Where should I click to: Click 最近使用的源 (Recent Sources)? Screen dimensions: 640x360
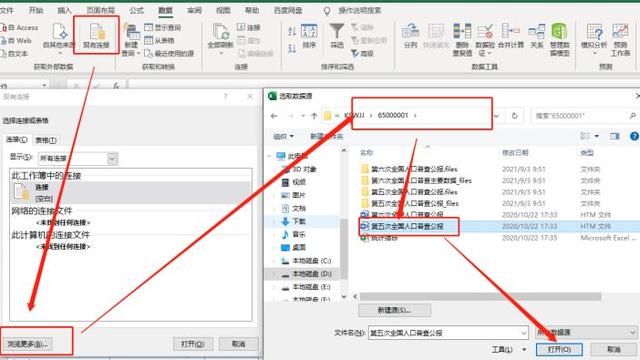point(169,53)
